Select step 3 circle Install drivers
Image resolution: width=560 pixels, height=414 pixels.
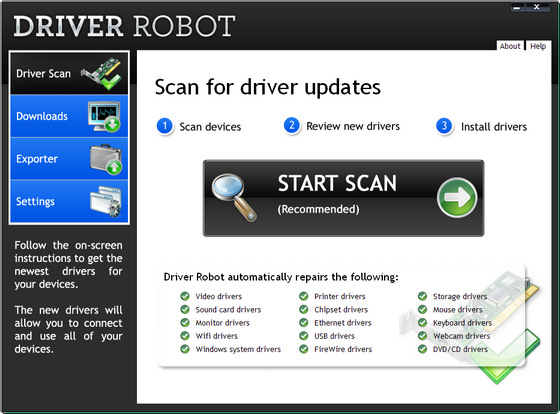click(x=444, y=126)
